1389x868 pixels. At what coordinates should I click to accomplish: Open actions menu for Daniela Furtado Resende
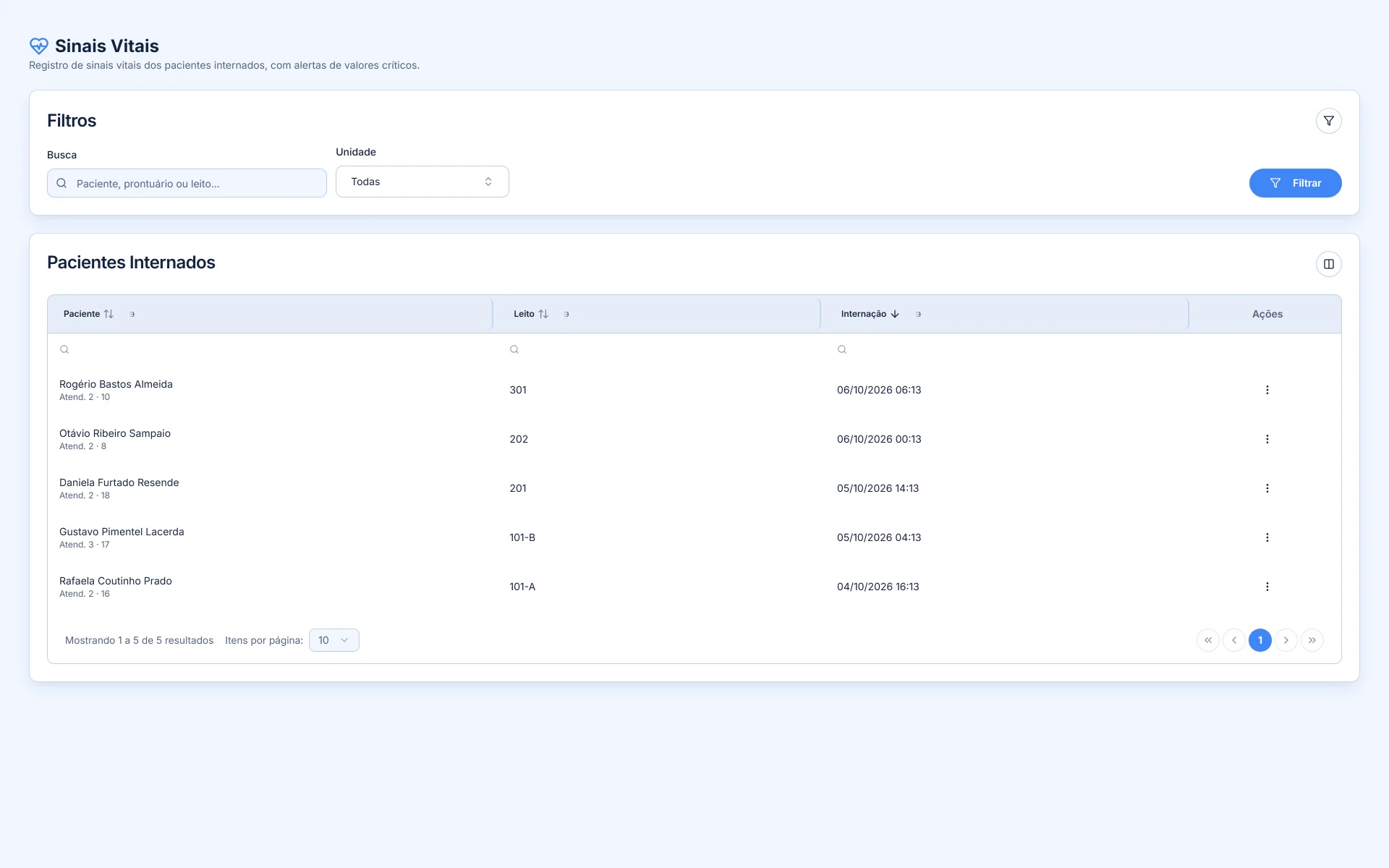coord(1267,488)
